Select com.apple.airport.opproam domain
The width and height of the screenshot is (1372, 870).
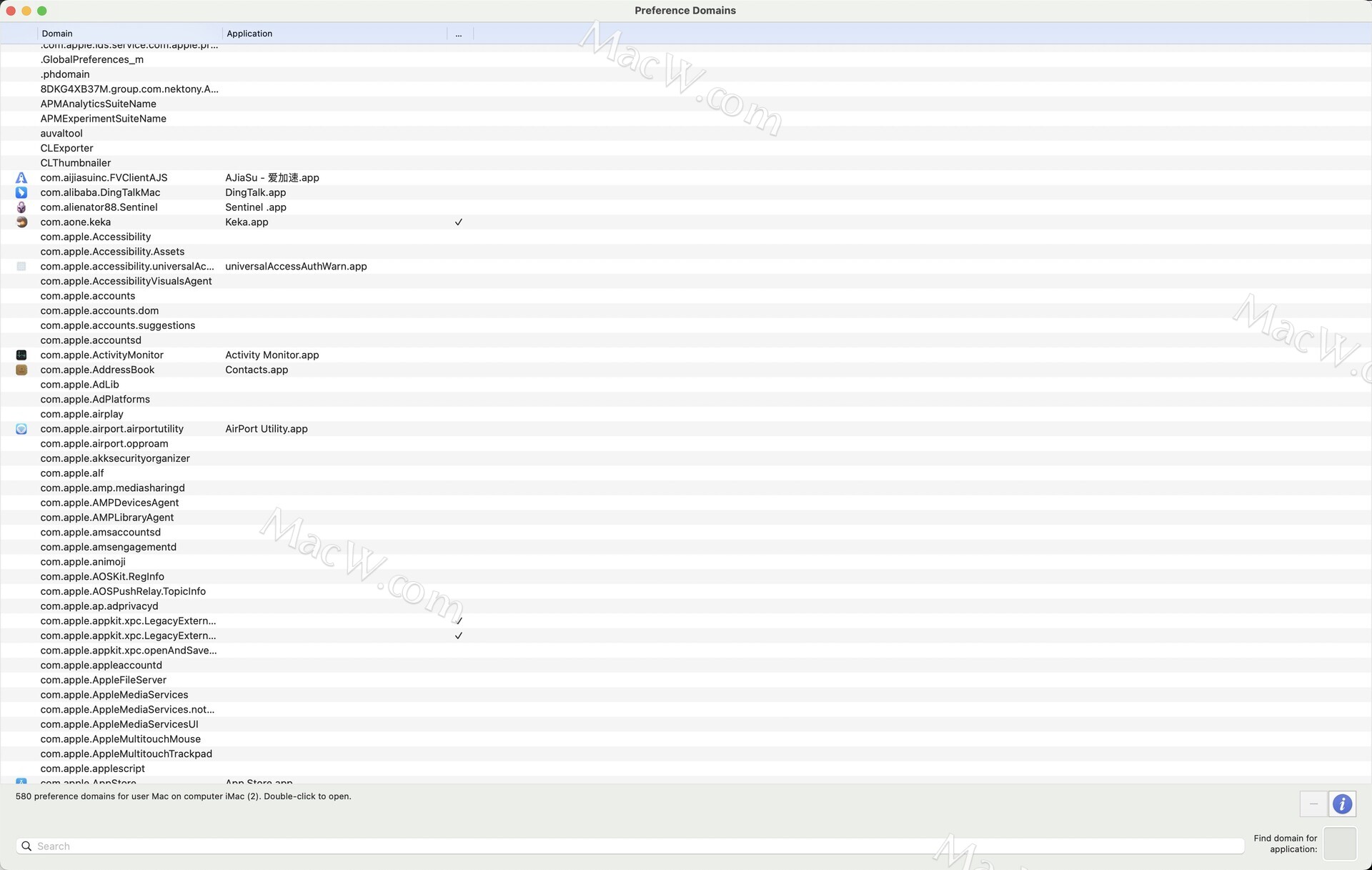[x=104, y=444]
